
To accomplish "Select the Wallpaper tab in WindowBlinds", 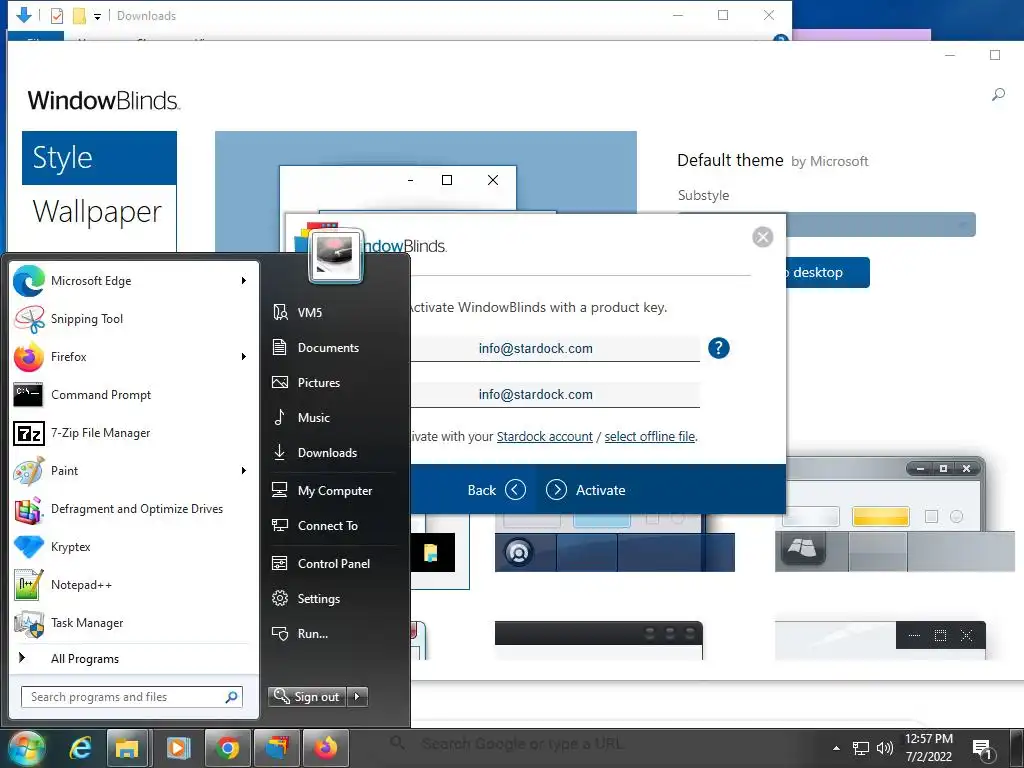I will (99, 212).
